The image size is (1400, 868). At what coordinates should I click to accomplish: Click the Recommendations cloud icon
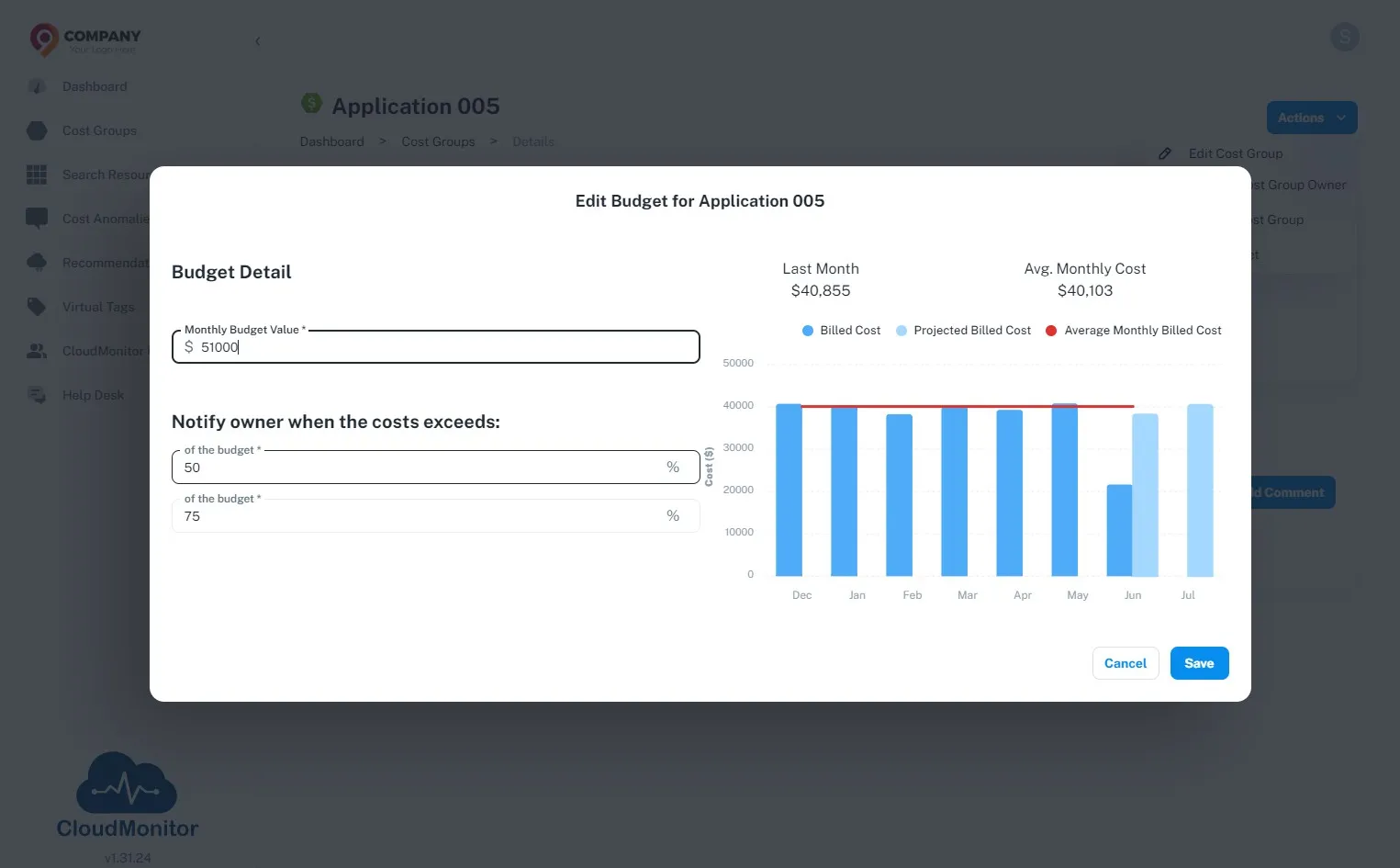click(x=37, y=263)
